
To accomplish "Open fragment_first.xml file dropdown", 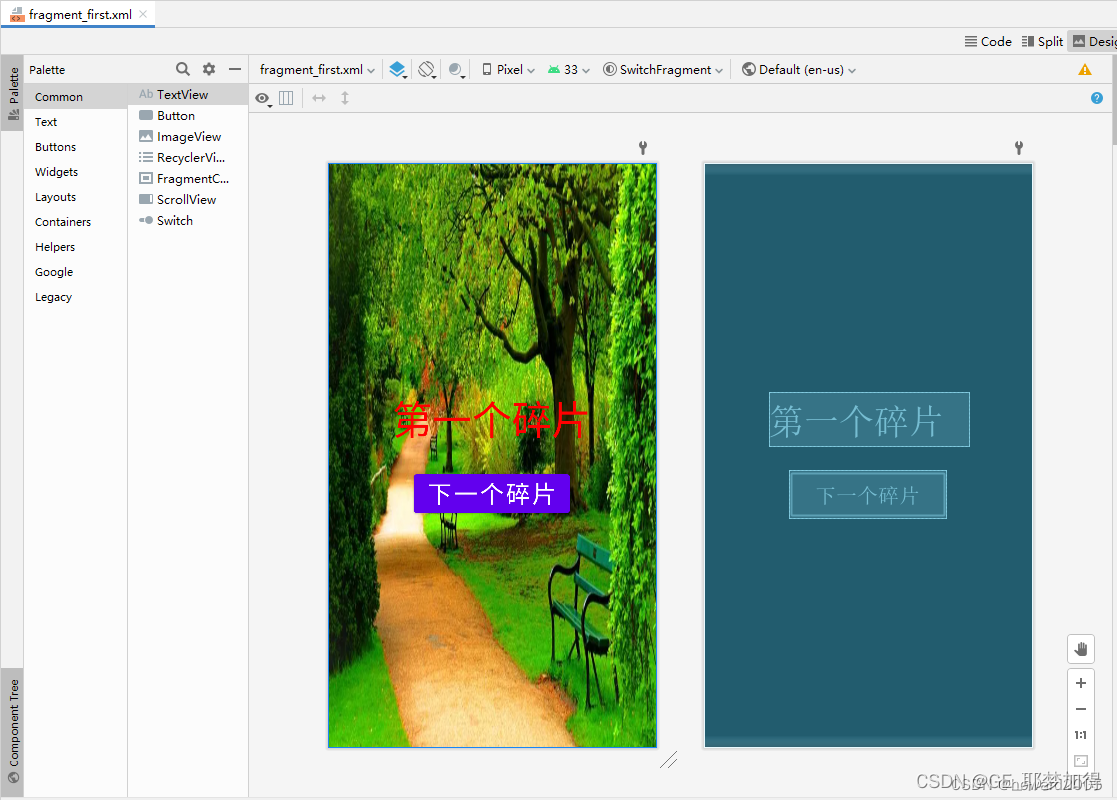I will pos(317,70).
